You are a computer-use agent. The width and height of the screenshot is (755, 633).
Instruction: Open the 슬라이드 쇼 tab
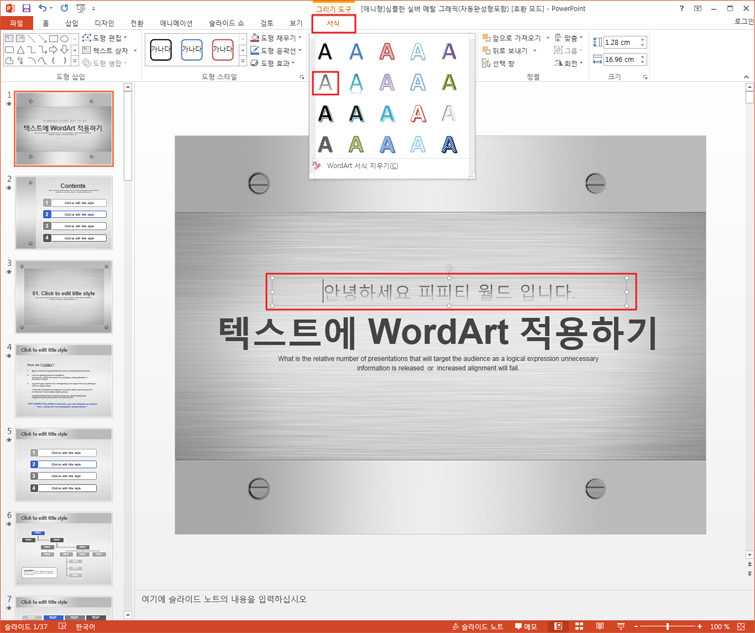226,23
